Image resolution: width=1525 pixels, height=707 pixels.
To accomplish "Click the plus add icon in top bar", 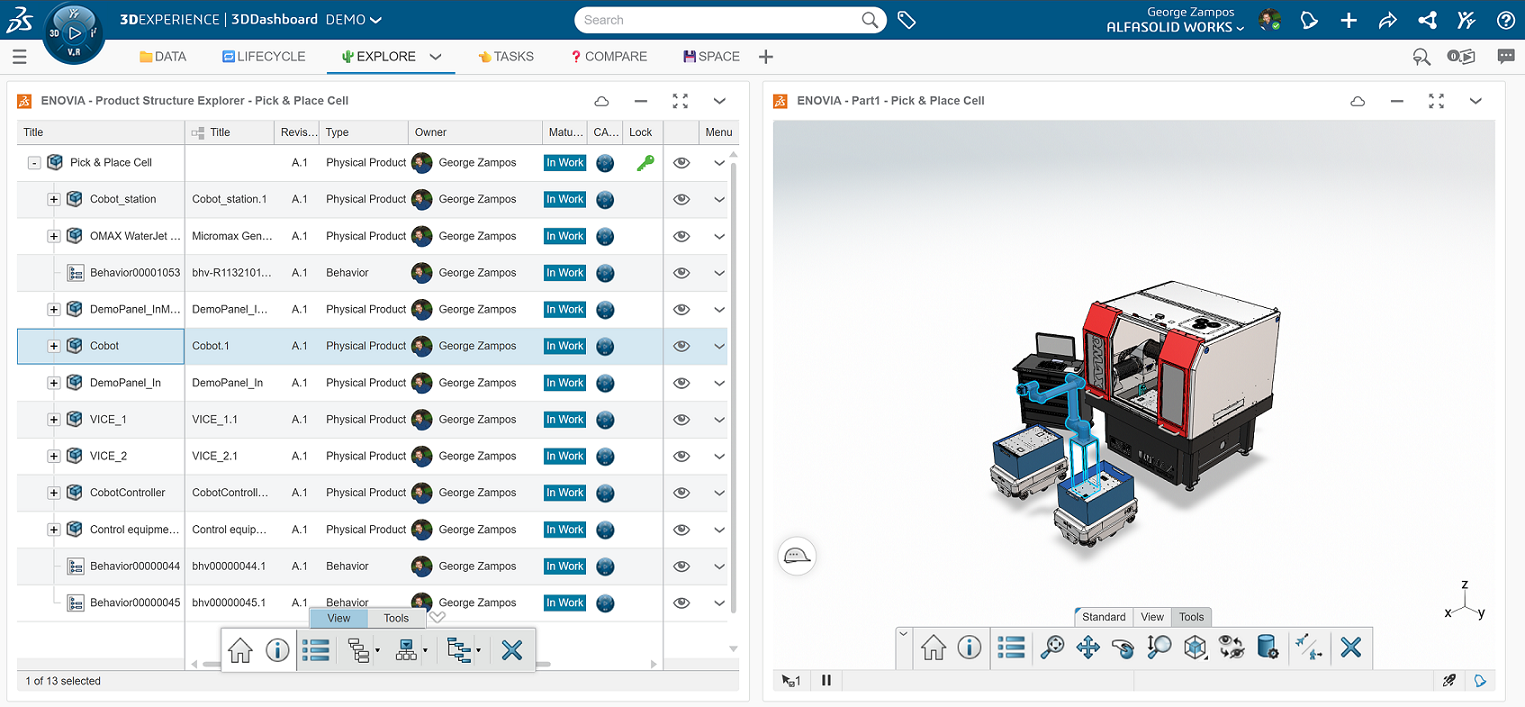I will pyautogui.click(x=1349, y=20).
